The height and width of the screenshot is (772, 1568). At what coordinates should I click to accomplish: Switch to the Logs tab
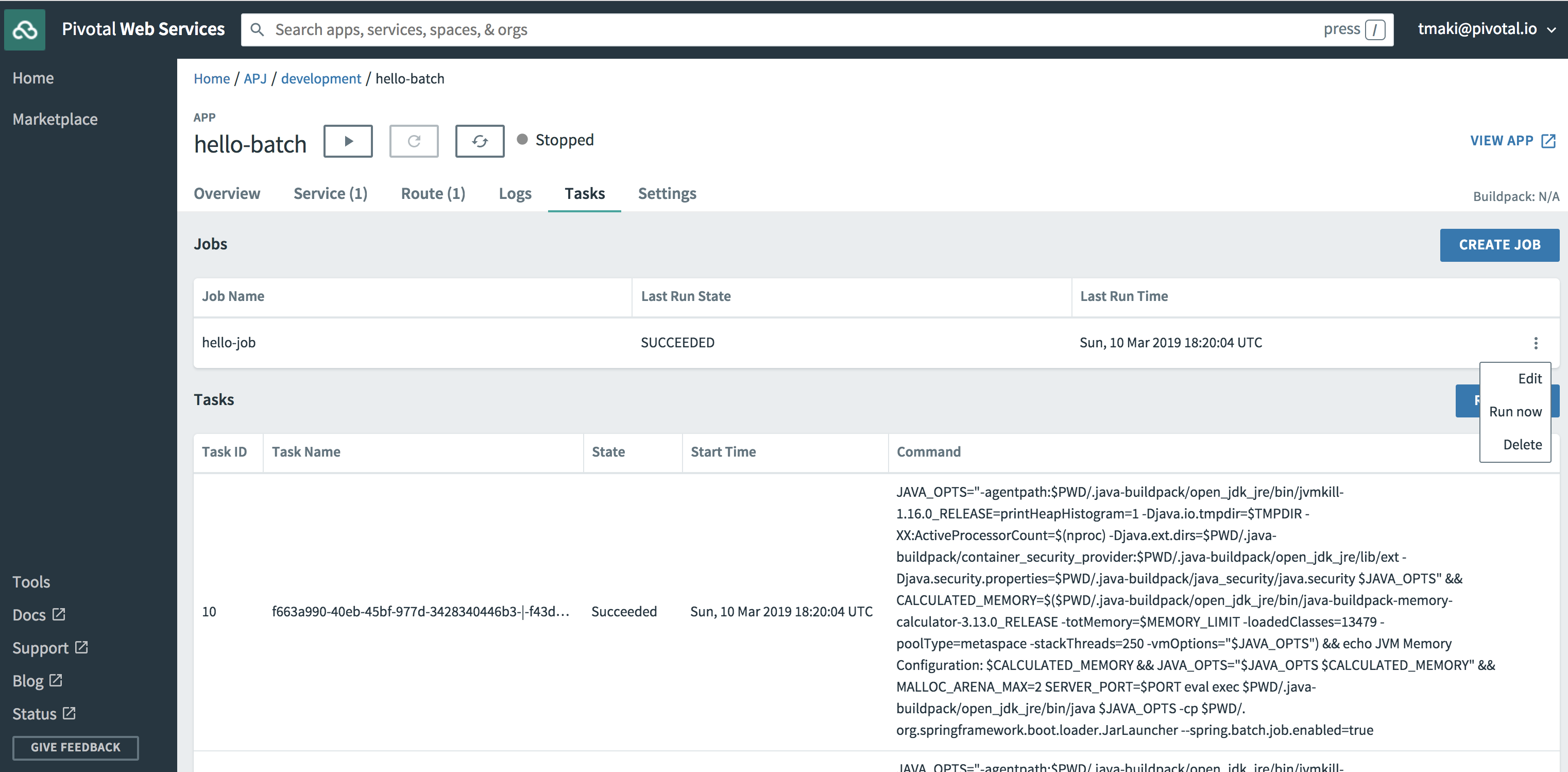pos(515,194)
